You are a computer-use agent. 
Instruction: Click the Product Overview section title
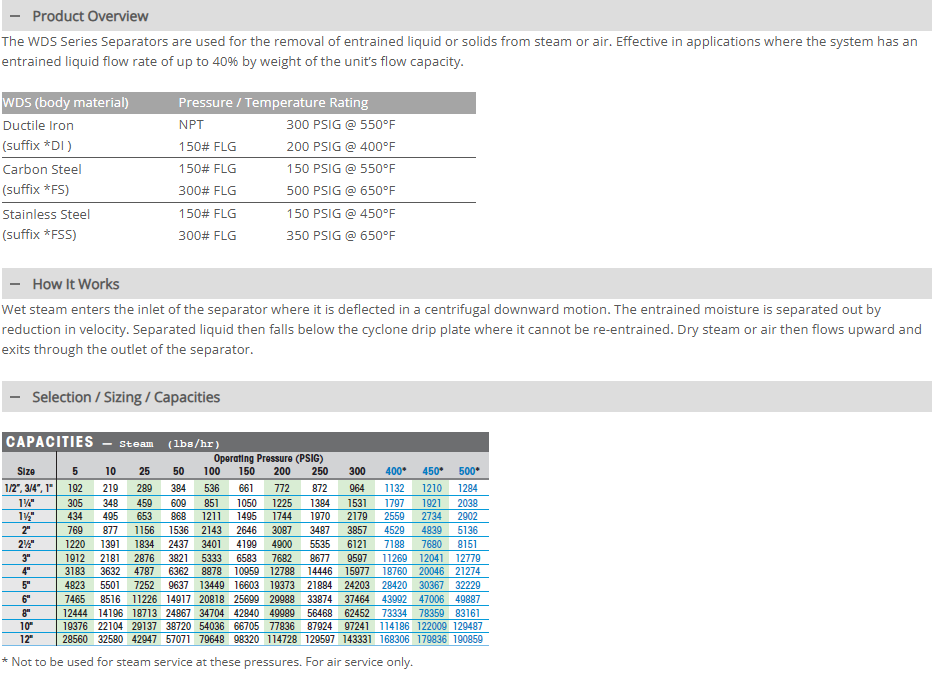click(90, 16)
